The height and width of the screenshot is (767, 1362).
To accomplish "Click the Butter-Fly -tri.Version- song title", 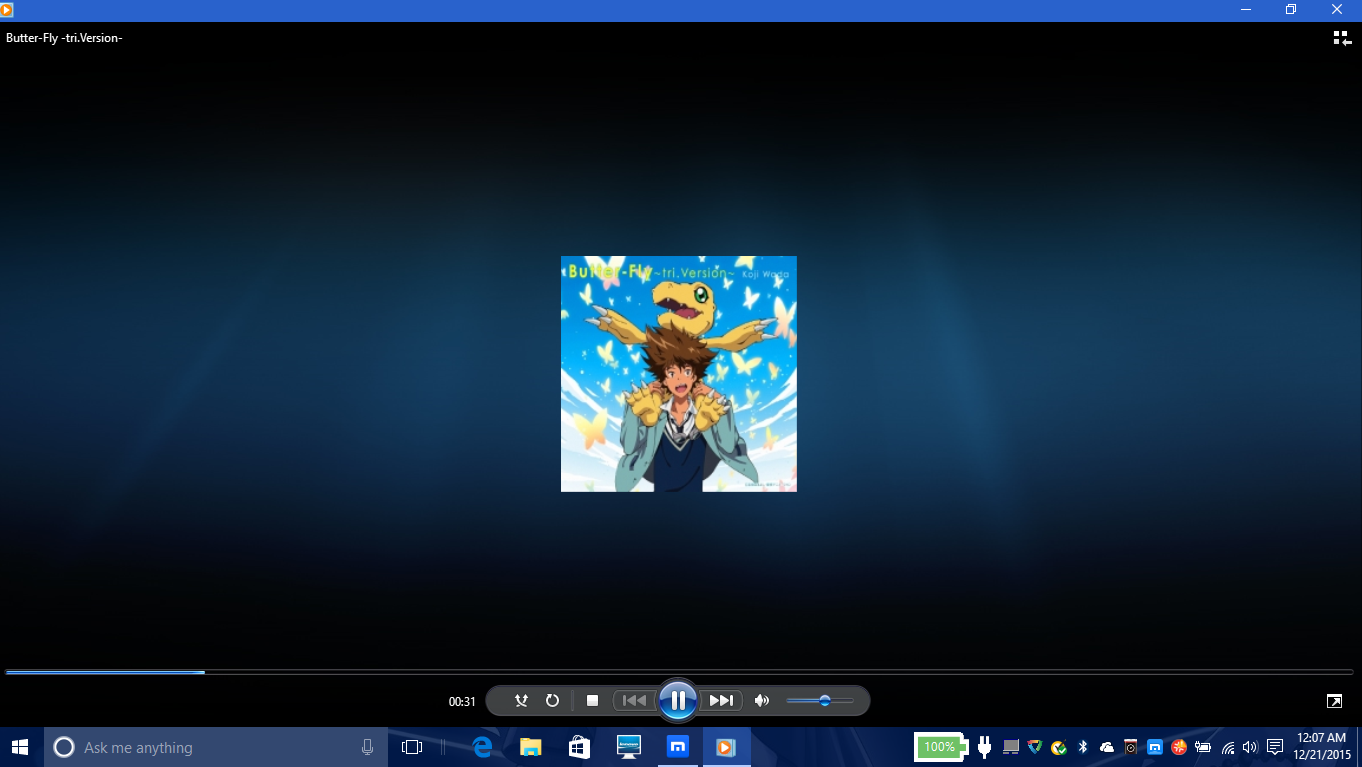I will 64,38.
